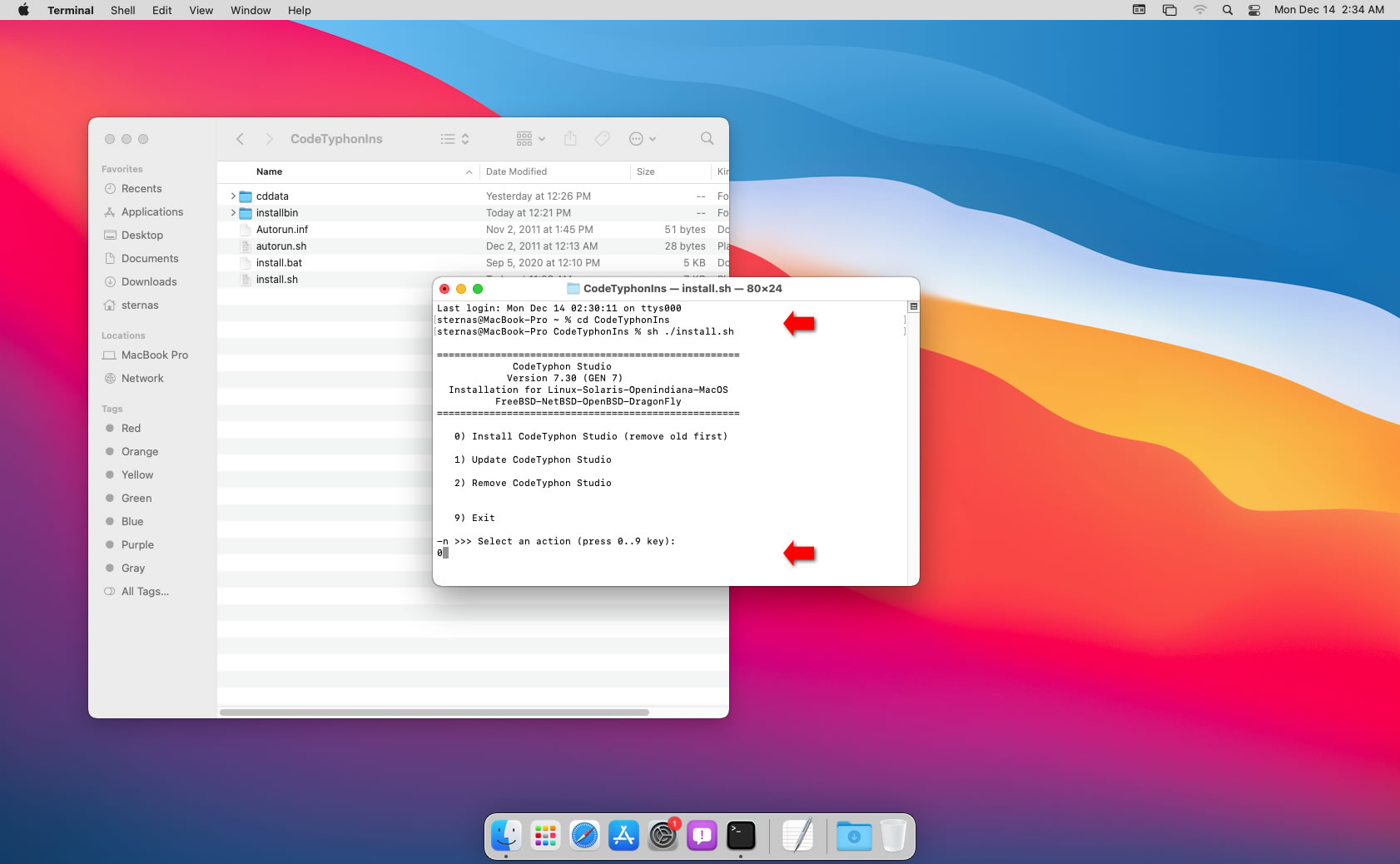1400x864 pixels.
Task: Click the keyboard input icon in menu bar
Action: click(x=1139, y=10)
